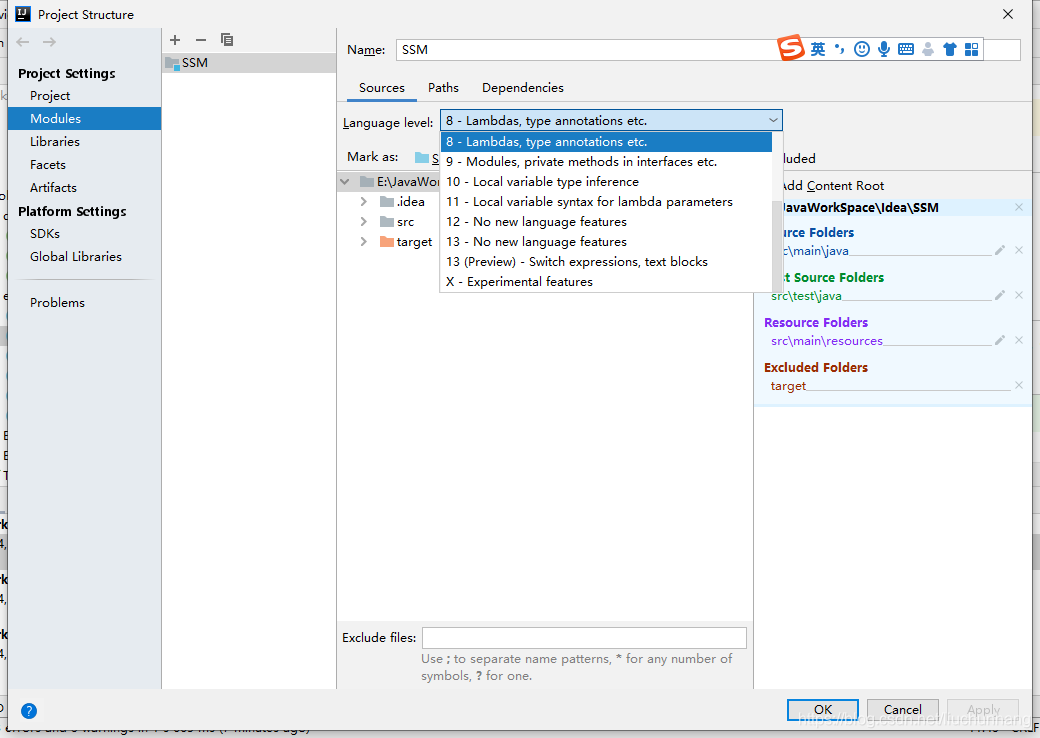Unmark src\test\java test source folder

[x=1019, y=295]
